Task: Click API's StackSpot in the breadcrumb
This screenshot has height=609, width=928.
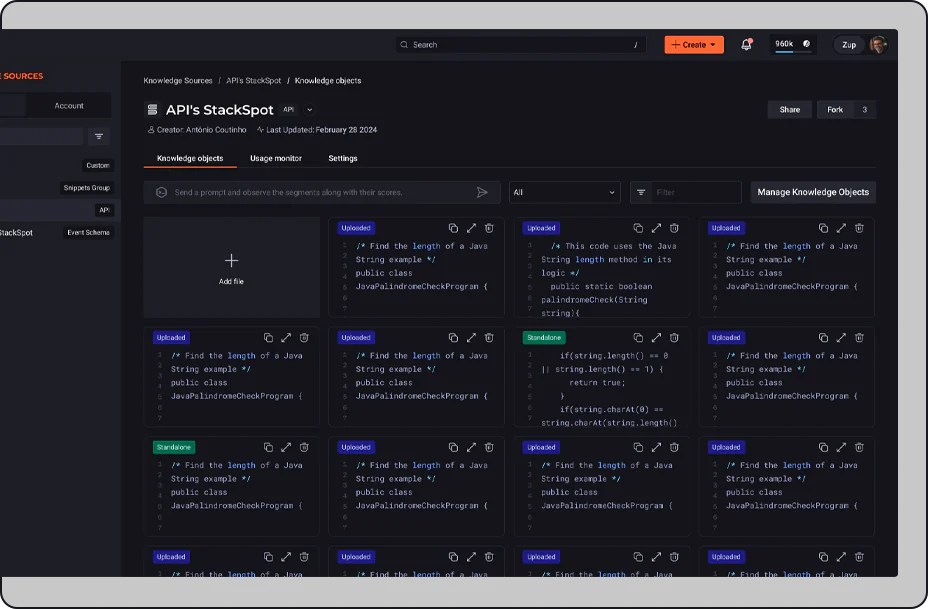Action: [x=253, y=80]
